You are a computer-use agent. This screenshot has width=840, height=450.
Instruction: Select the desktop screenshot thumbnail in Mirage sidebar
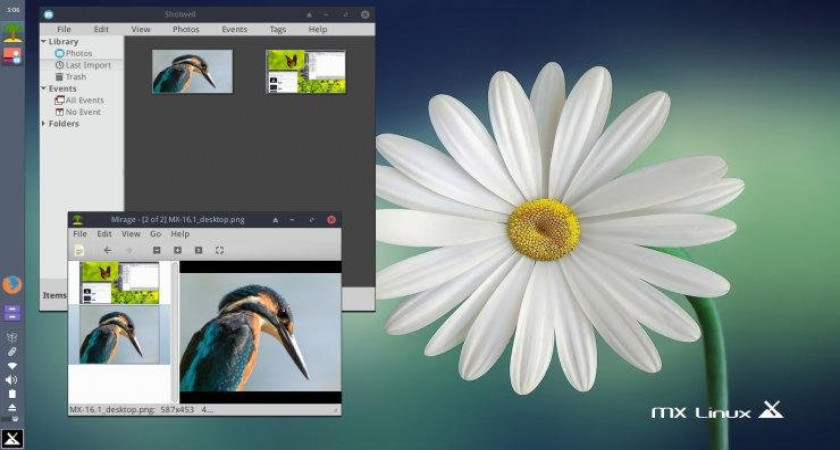coord(119,283)
